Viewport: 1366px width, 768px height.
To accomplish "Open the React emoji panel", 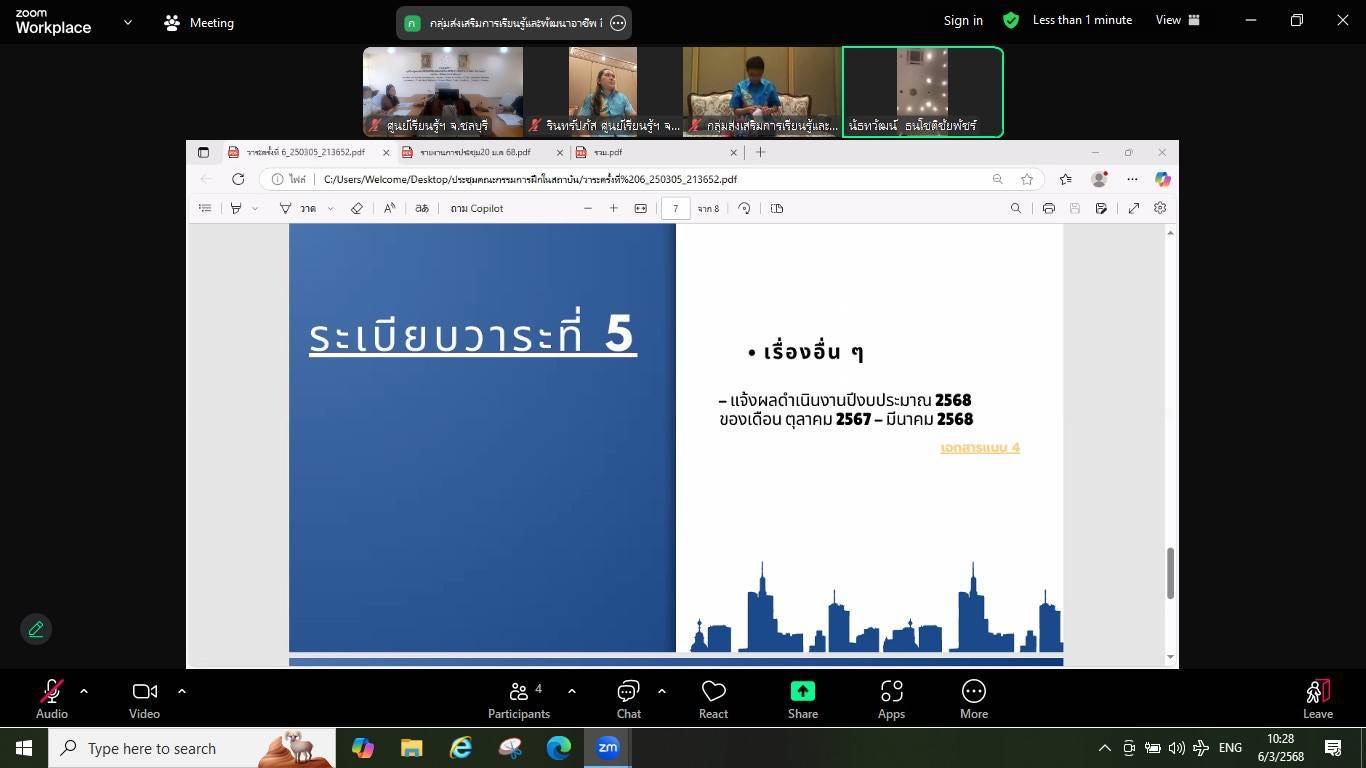I will [x=713, y=699].
